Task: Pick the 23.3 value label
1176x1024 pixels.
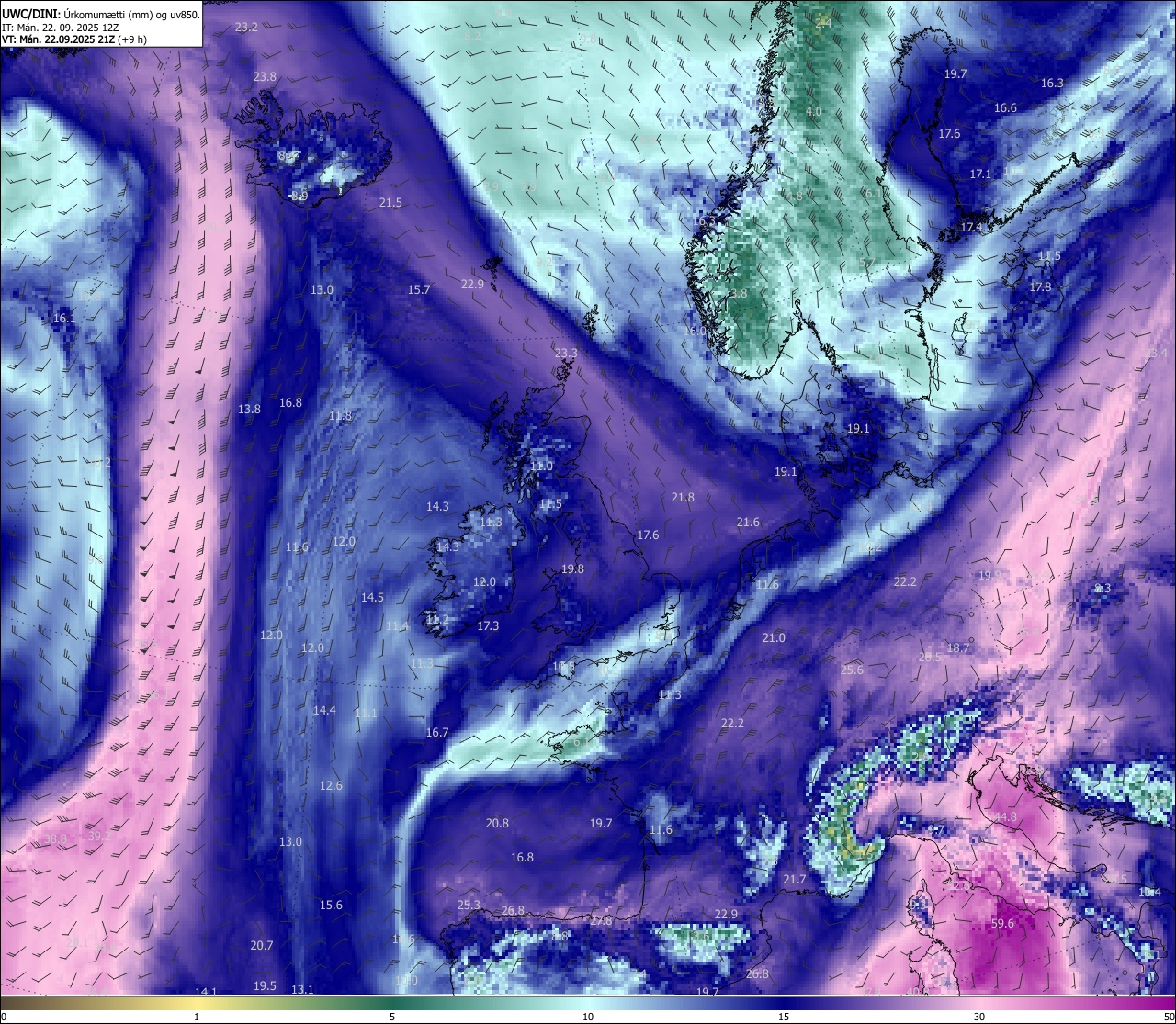Action: click(567, 354)
